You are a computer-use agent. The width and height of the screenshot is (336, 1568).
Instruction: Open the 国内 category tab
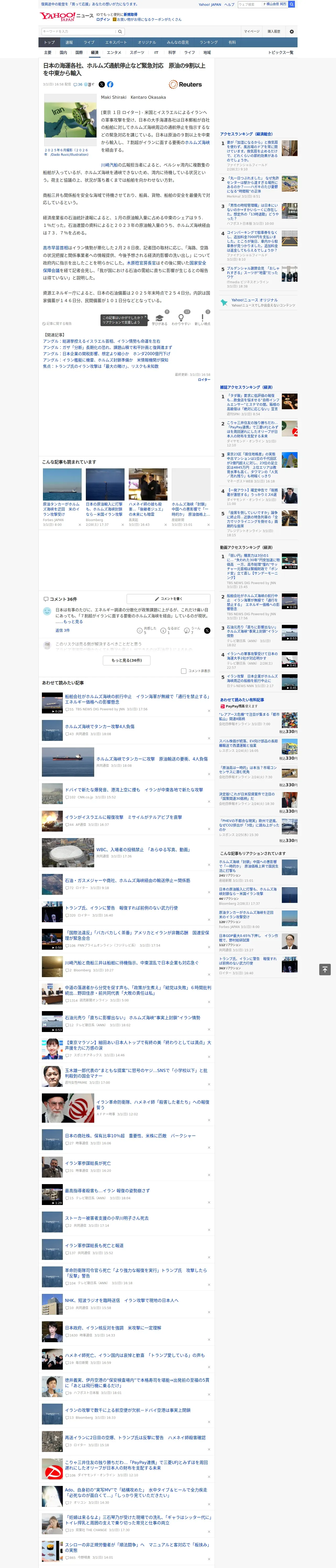(x=63, y=52)
